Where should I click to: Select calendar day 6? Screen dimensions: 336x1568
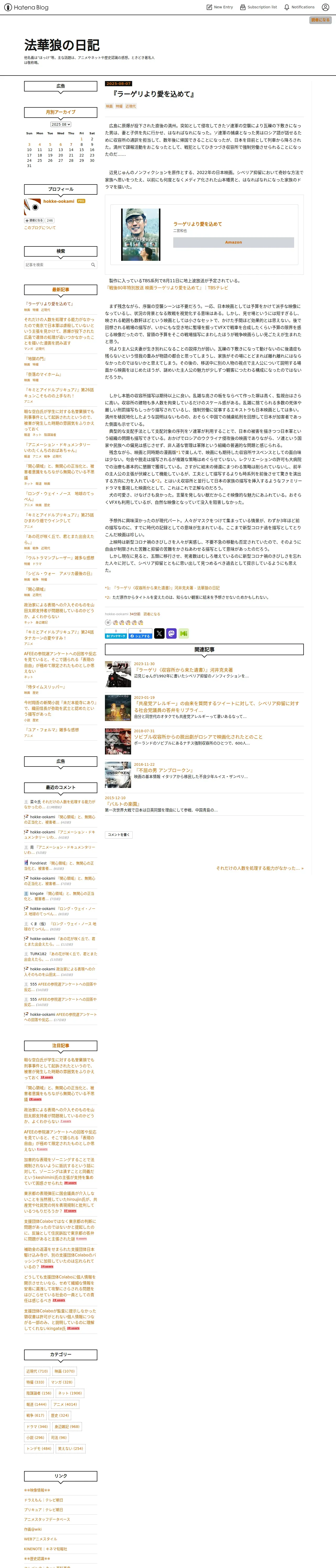[60, 144]
